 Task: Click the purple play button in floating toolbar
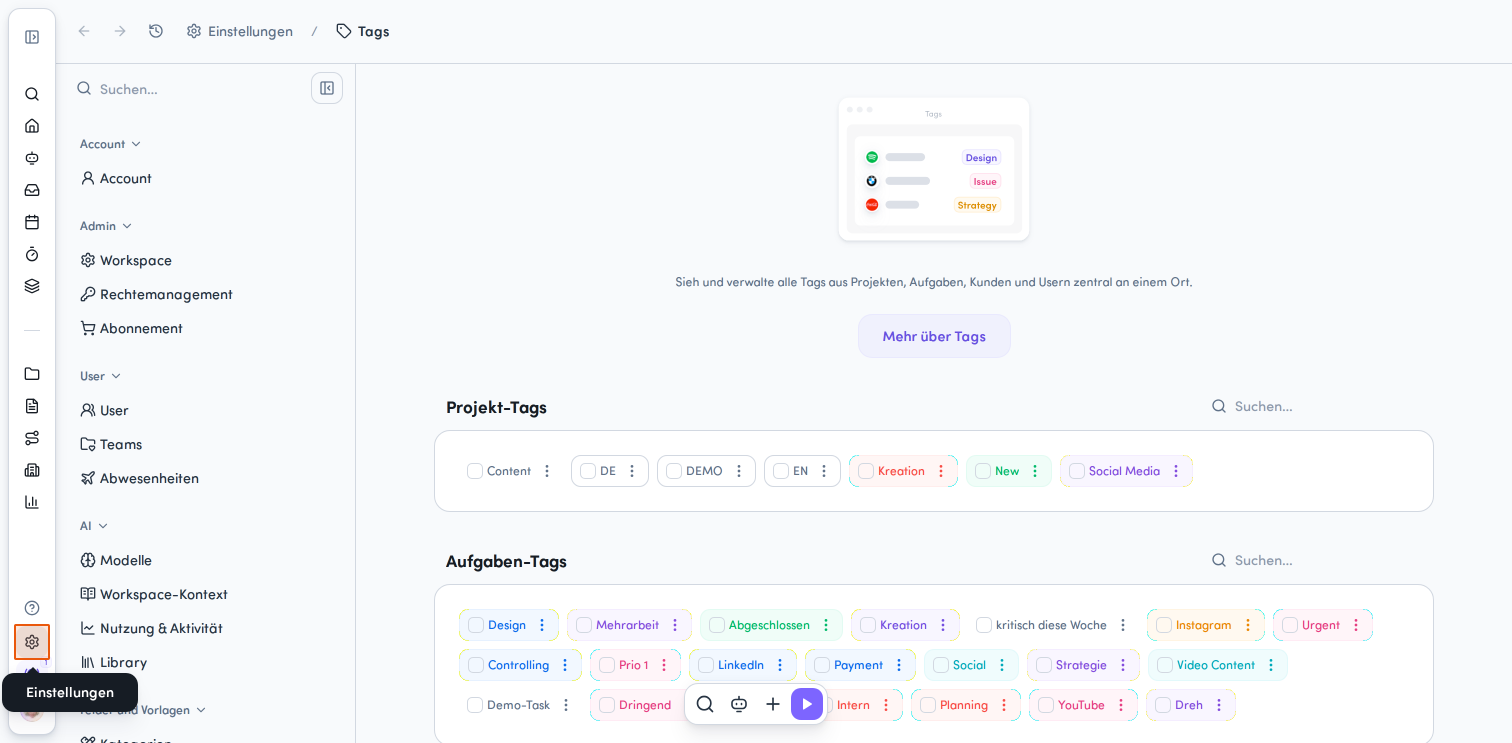807,704
